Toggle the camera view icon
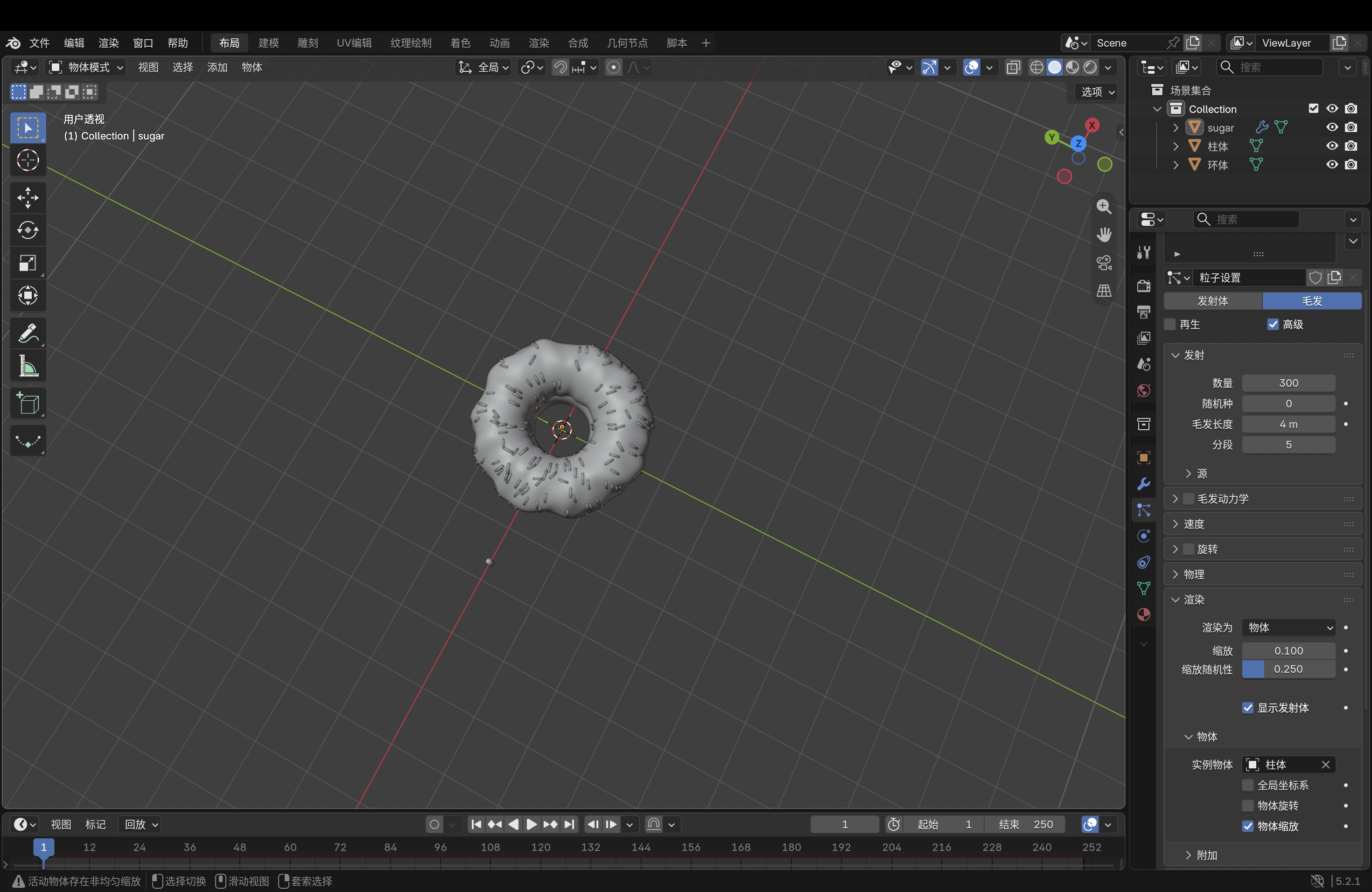This screenshot has height=892, width=1372. coord(1104,263)
